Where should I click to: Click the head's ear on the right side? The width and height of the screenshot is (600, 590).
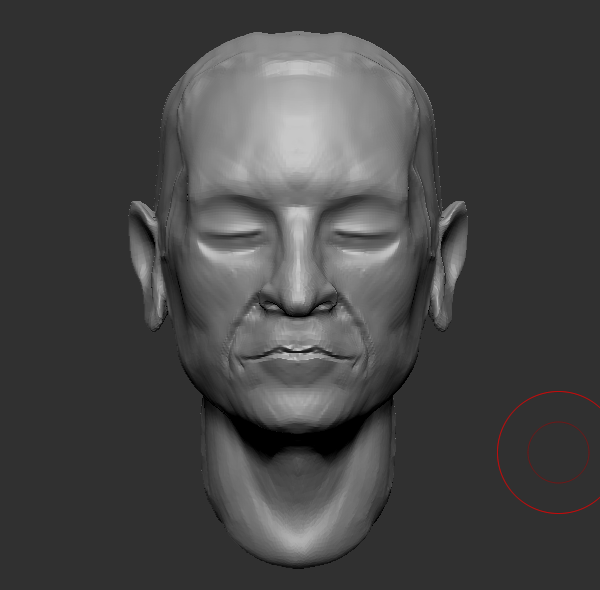coord(448,265)
